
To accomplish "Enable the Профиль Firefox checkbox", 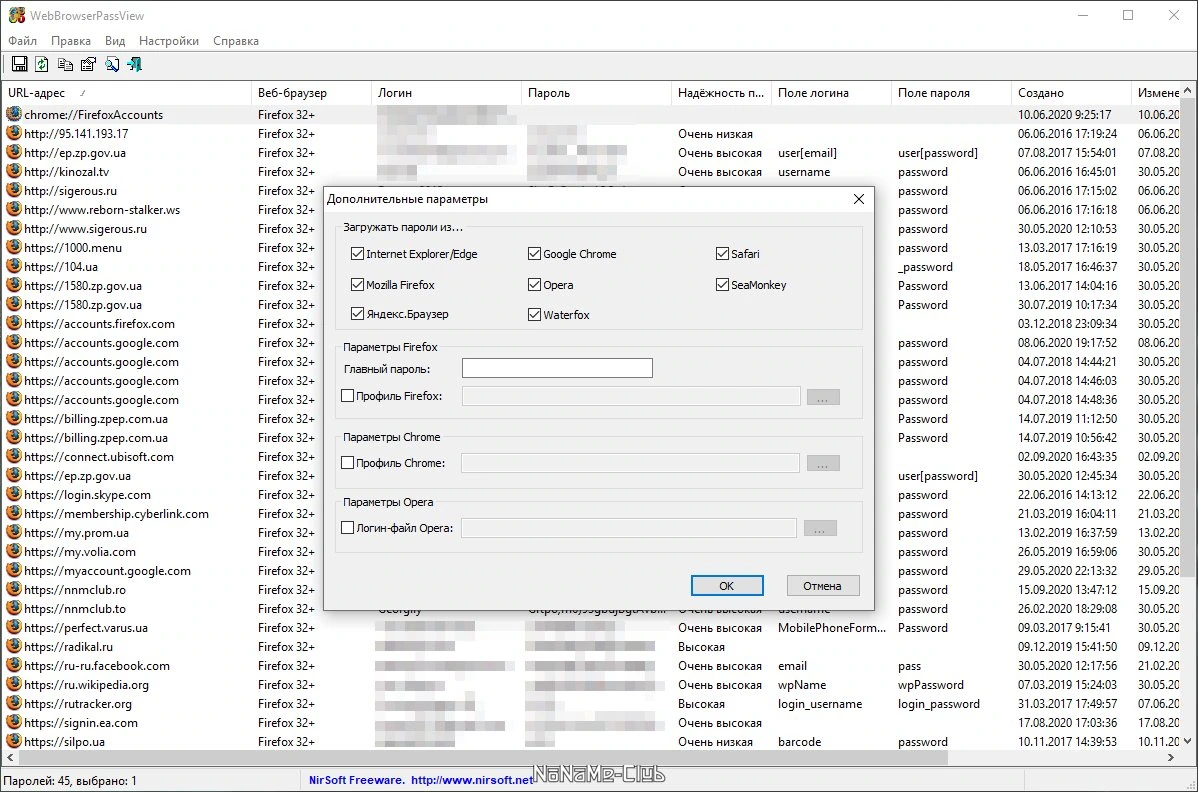I will point(348,396).
